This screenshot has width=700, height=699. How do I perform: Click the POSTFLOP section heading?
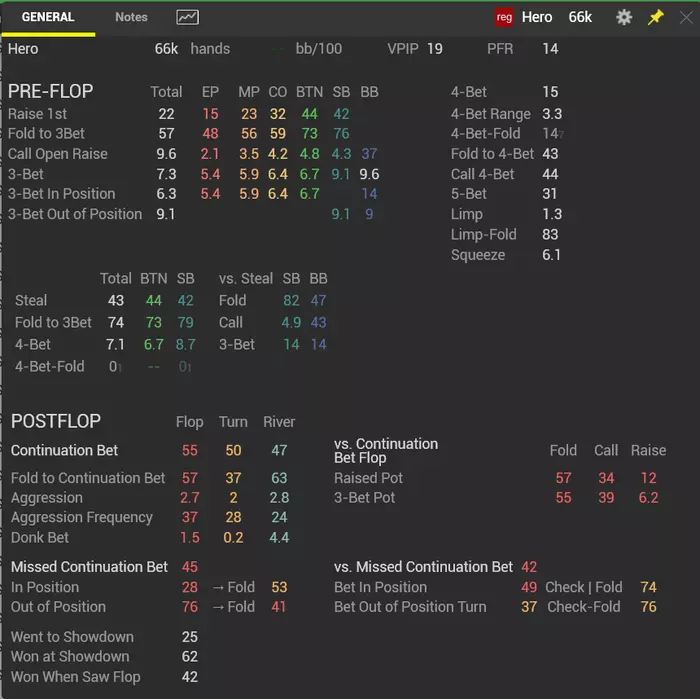point(56,421)
